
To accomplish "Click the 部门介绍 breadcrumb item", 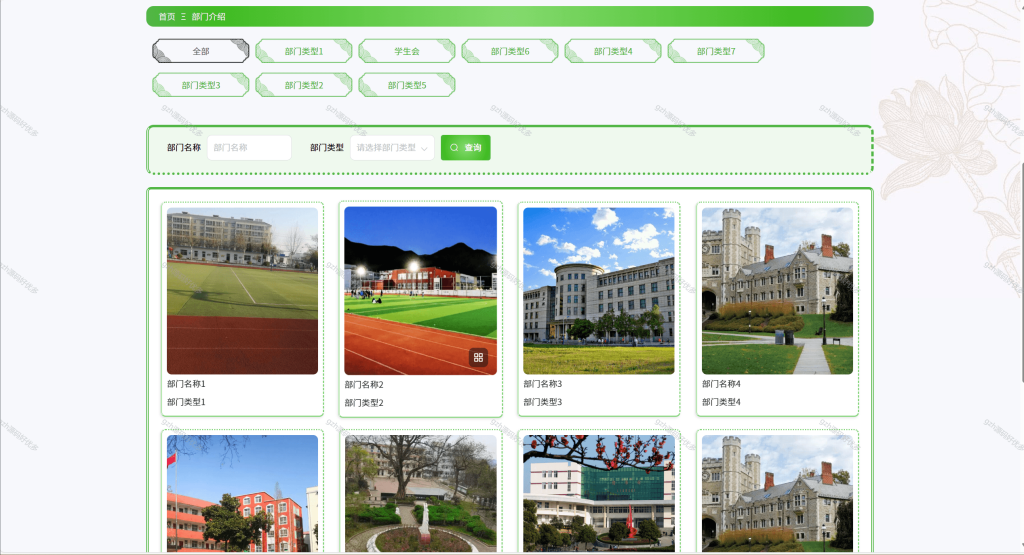I will [x=208, y=16].
